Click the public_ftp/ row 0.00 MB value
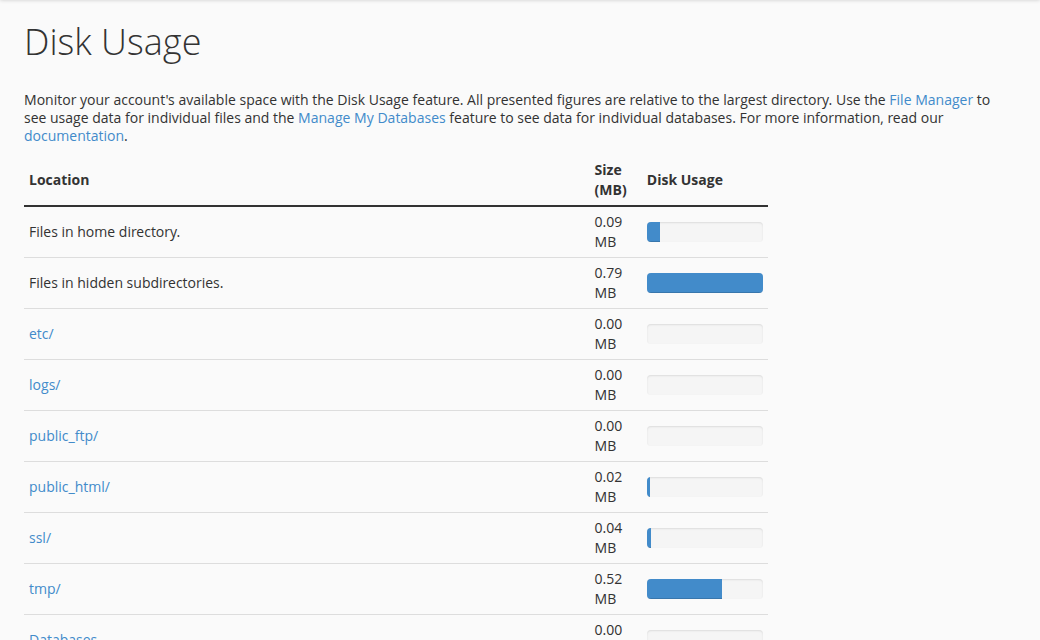The image size is (1040, 640). (608, 436)
